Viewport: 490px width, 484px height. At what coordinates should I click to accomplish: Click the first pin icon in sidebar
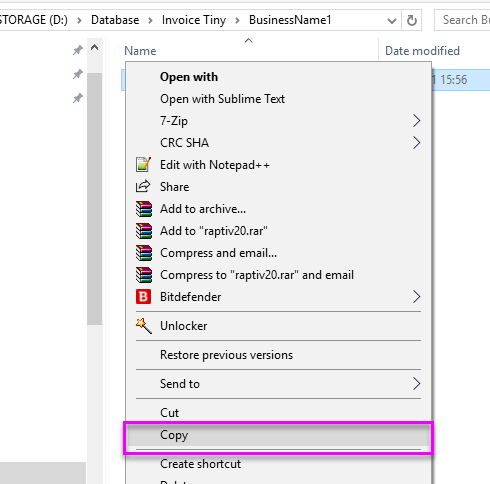[77, 50]
